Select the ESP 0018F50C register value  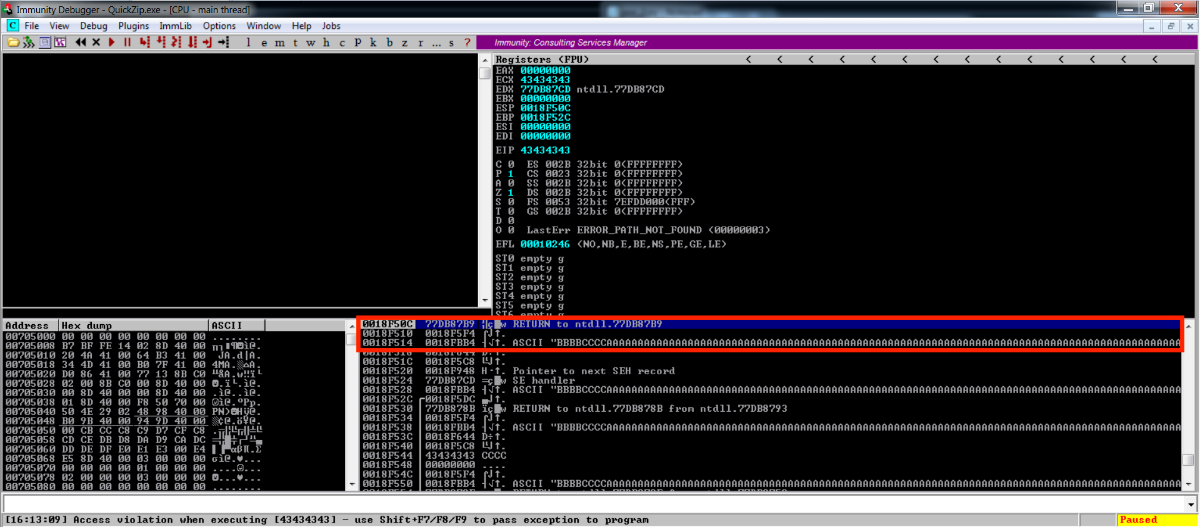point(545,107)
